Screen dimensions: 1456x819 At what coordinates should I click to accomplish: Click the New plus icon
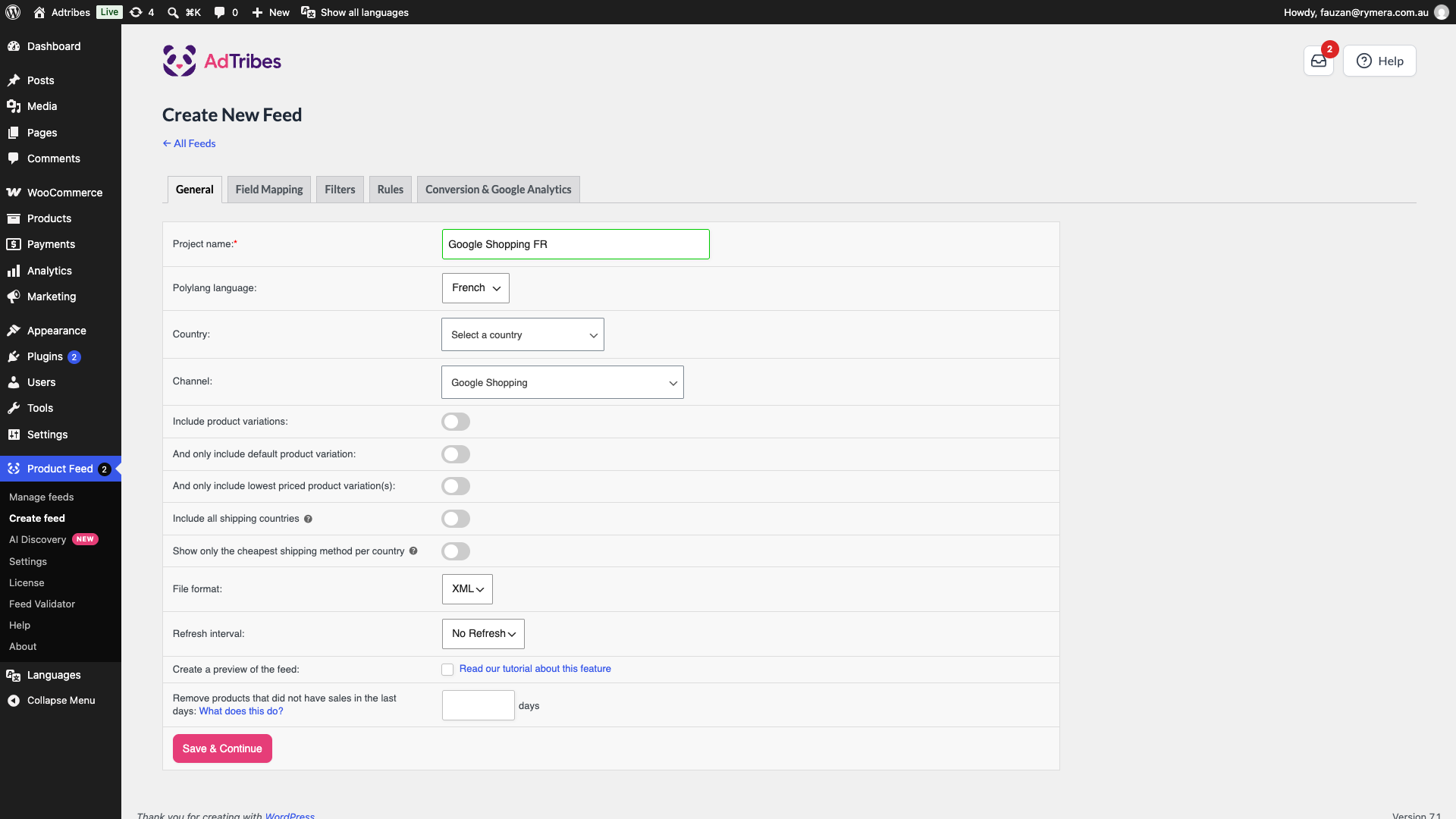[258, 12]
